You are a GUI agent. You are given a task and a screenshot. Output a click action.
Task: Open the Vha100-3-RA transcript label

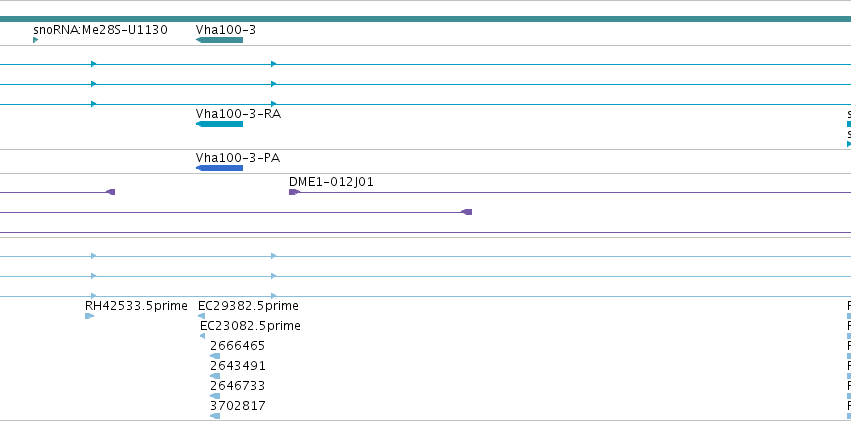point(238,114)
